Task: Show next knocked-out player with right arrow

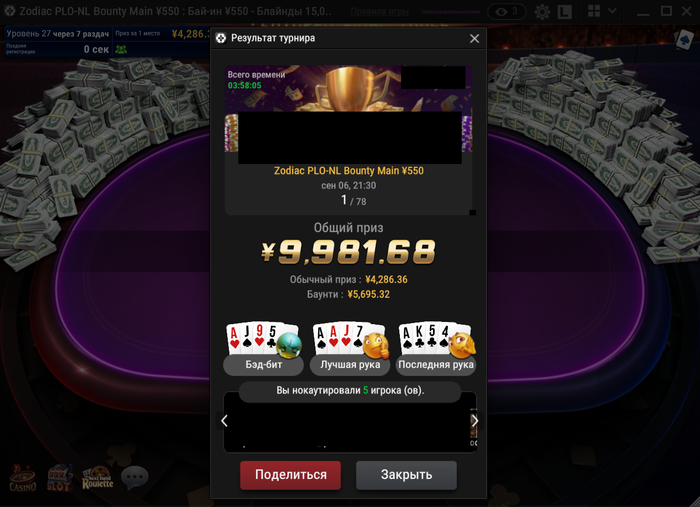Action: pos(475,420)
